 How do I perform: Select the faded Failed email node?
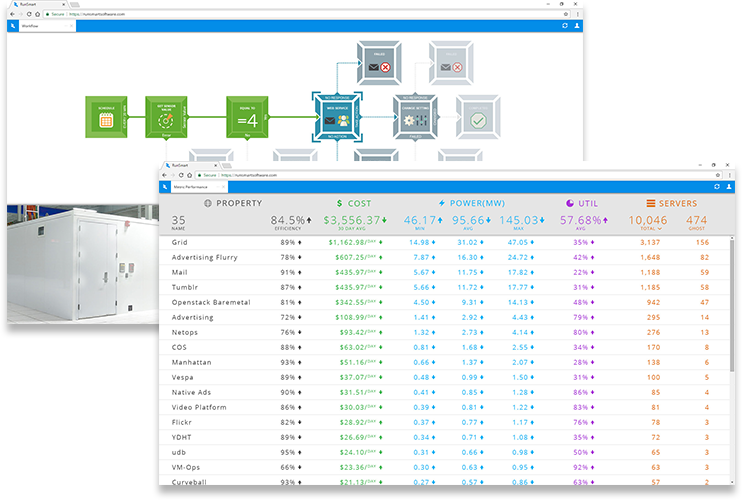[x=451, y=63]
